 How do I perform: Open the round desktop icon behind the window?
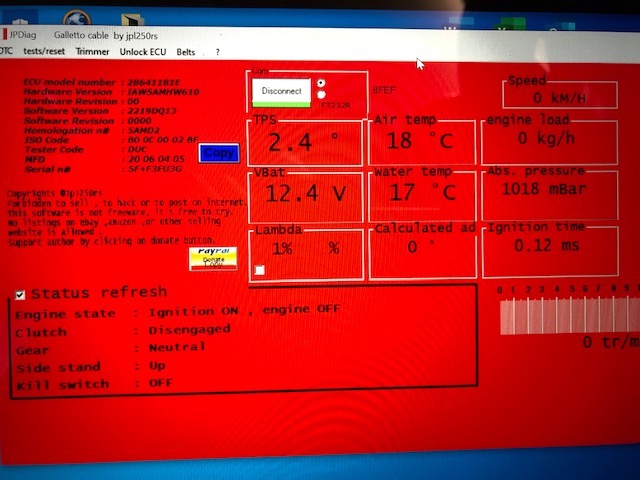[77, 17]
